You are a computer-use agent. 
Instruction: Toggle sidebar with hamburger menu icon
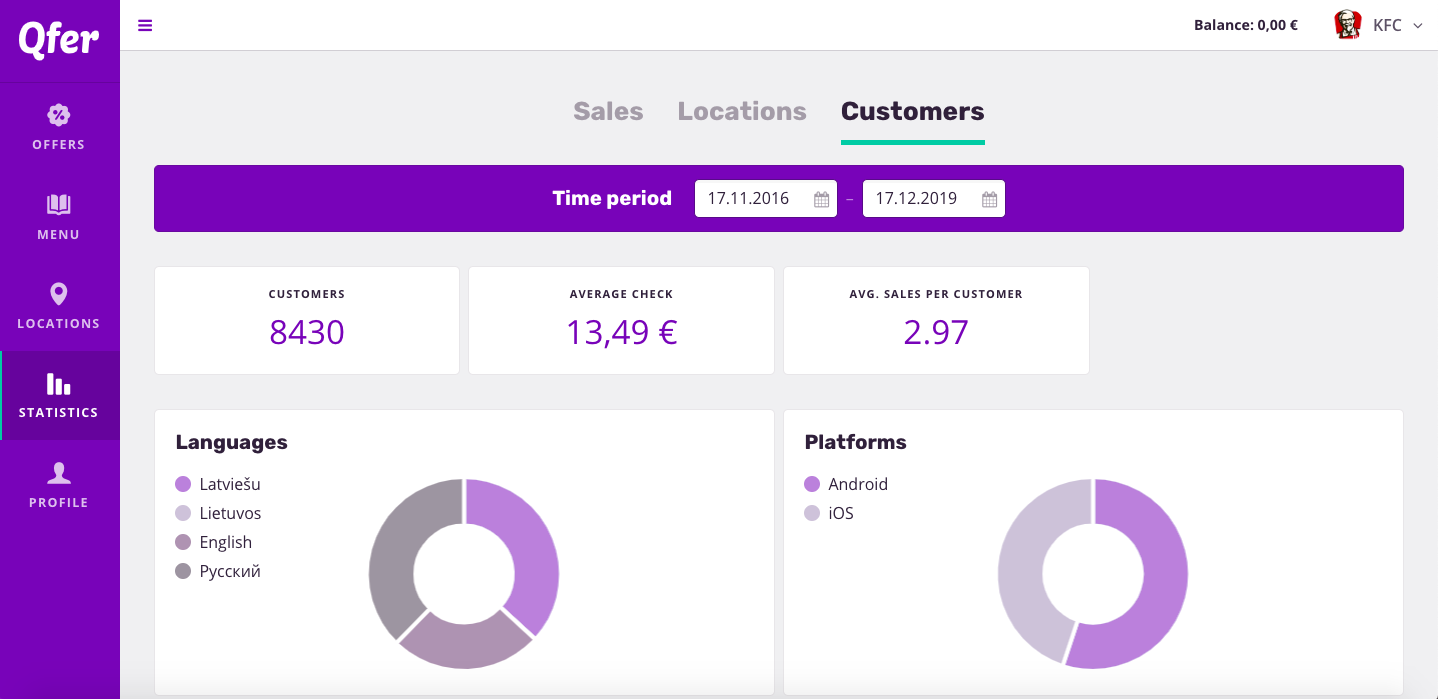click(x=145, y=25)
